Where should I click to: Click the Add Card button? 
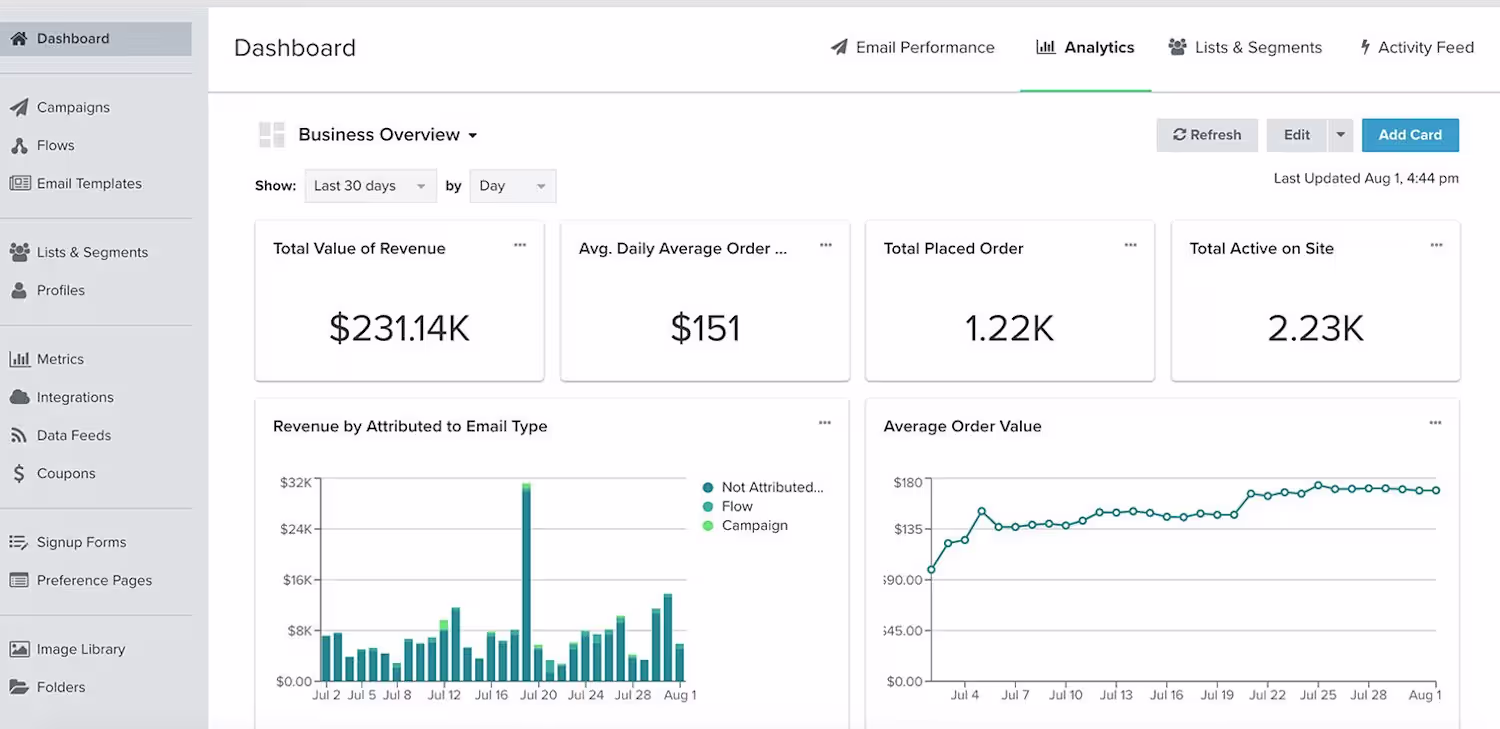coord(1410,135)
